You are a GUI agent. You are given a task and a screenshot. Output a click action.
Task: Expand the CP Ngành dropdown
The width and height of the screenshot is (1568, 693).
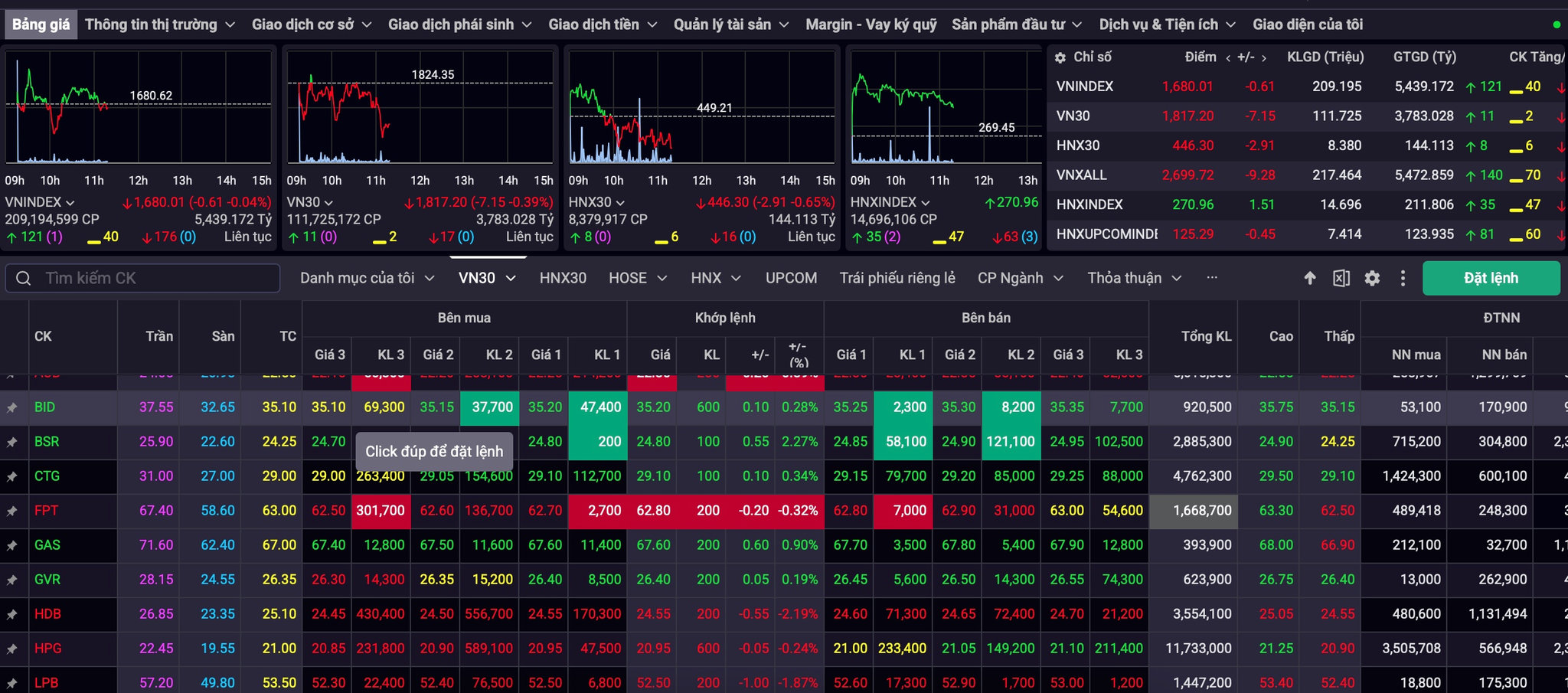pyautogui.click(x=1021, y=278)
